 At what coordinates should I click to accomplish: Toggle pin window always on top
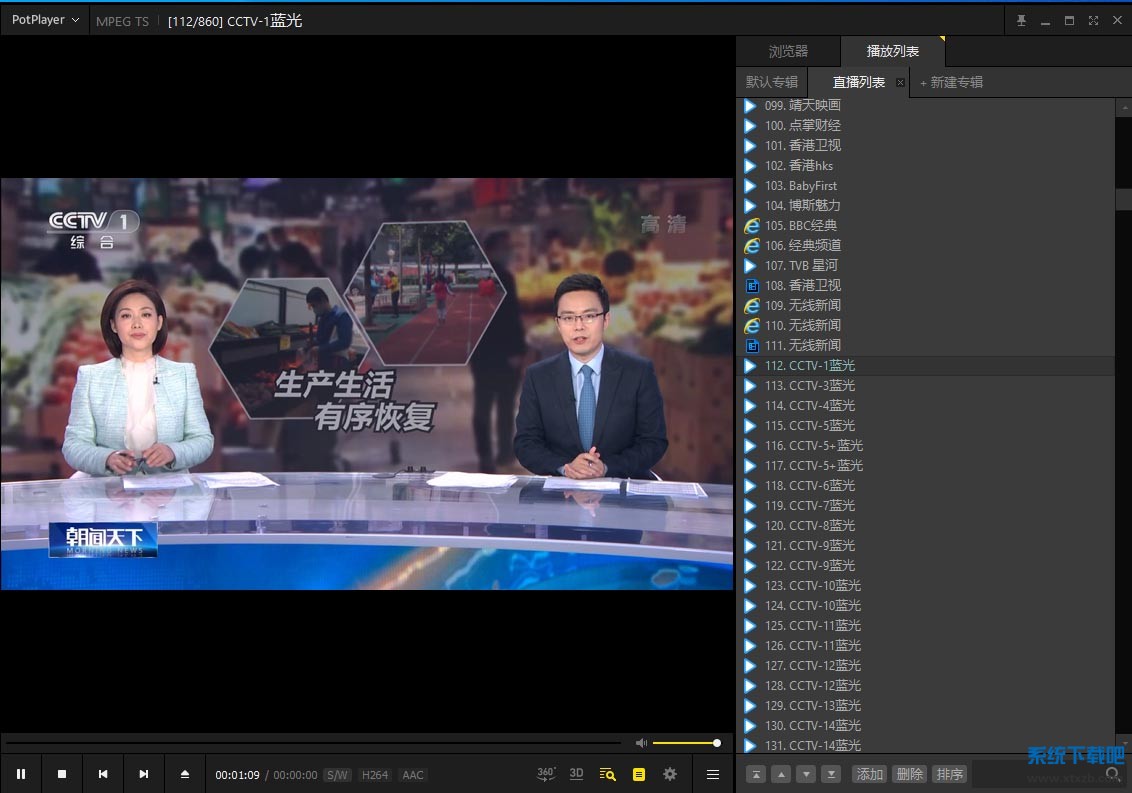[x=1021, y=20]
